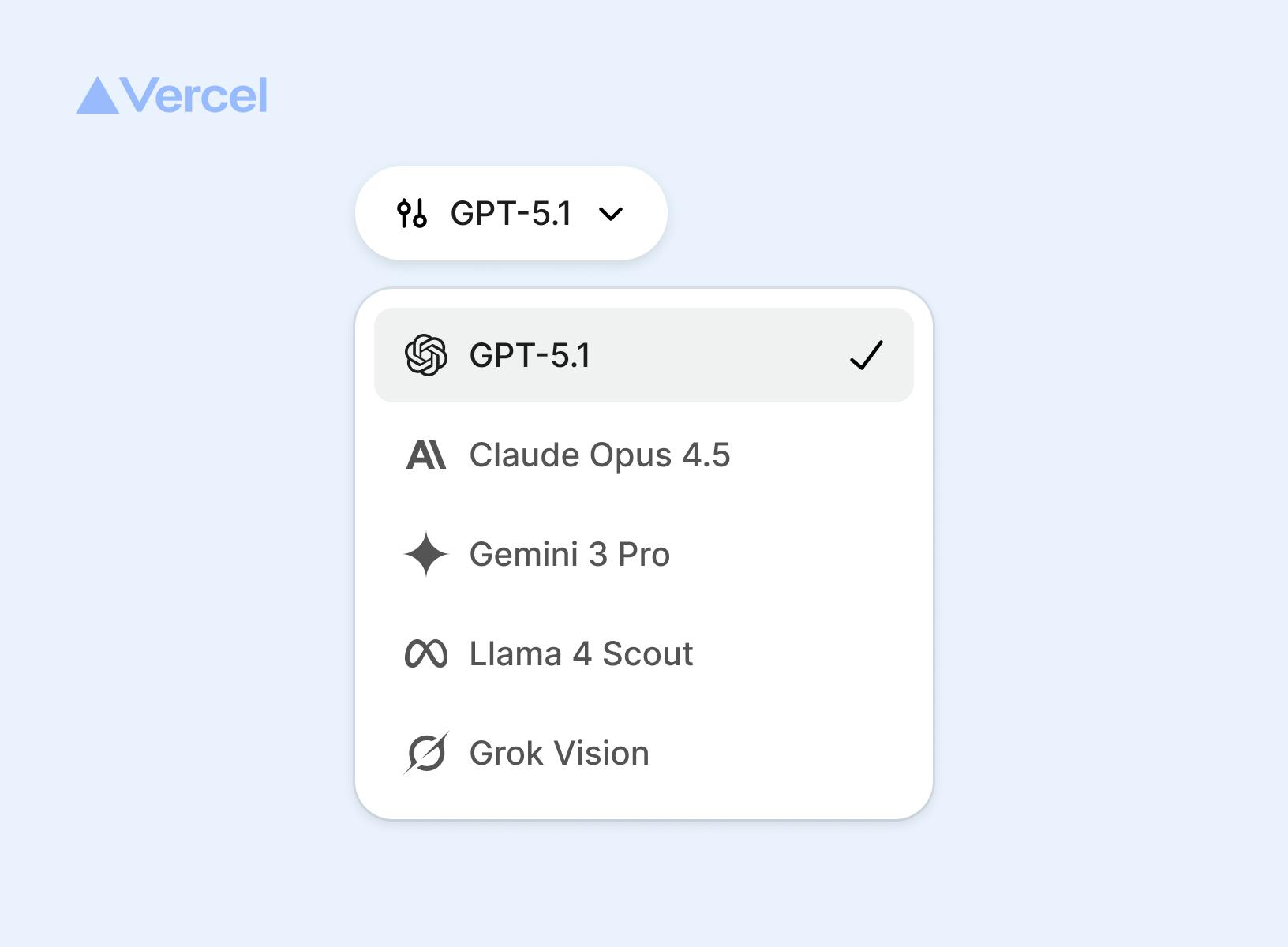
Task: Pick Llama 4 Scout option
Action: point(581,653)
